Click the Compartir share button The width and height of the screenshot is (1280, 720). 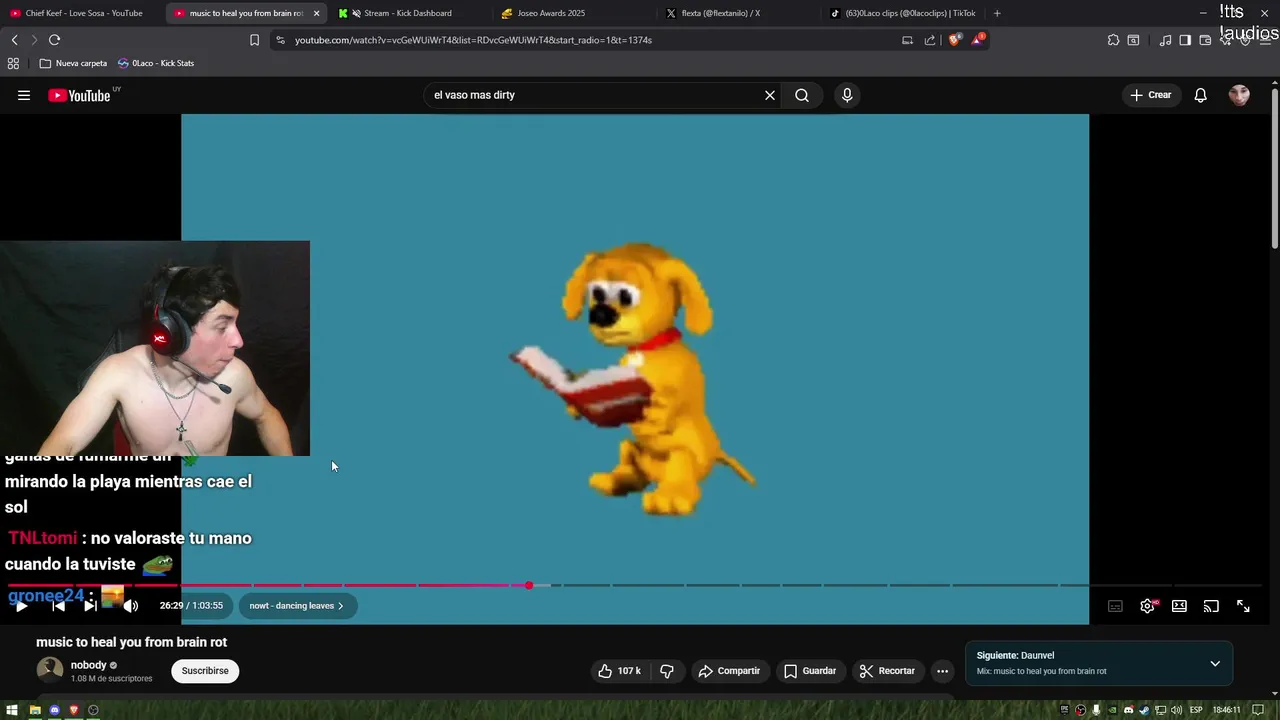click(x=729, y=671)
